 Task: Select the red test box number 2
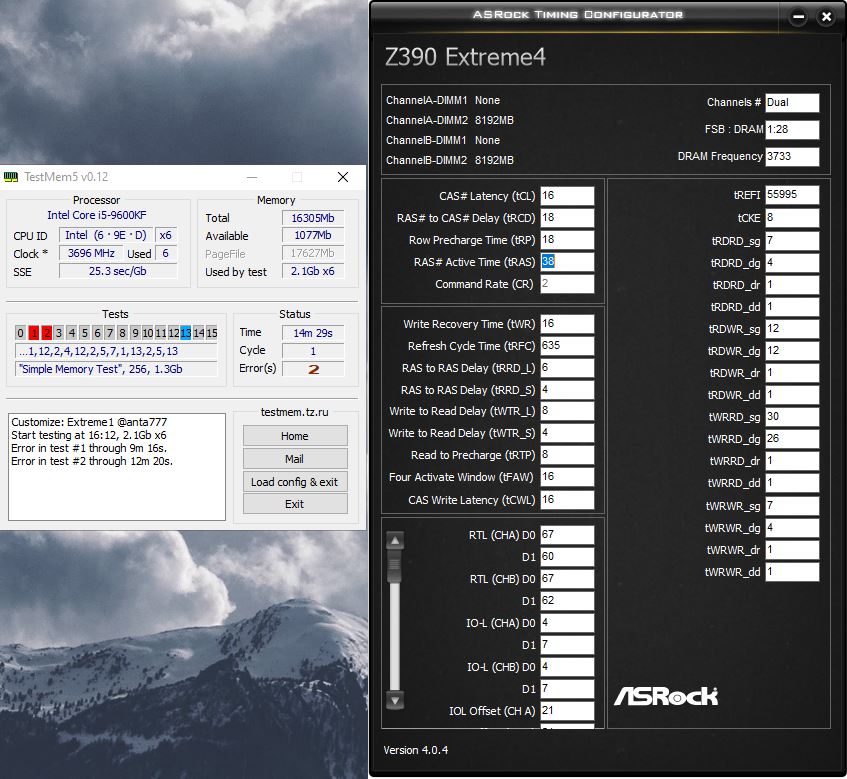pyautogui.click(x=46, y=333)
